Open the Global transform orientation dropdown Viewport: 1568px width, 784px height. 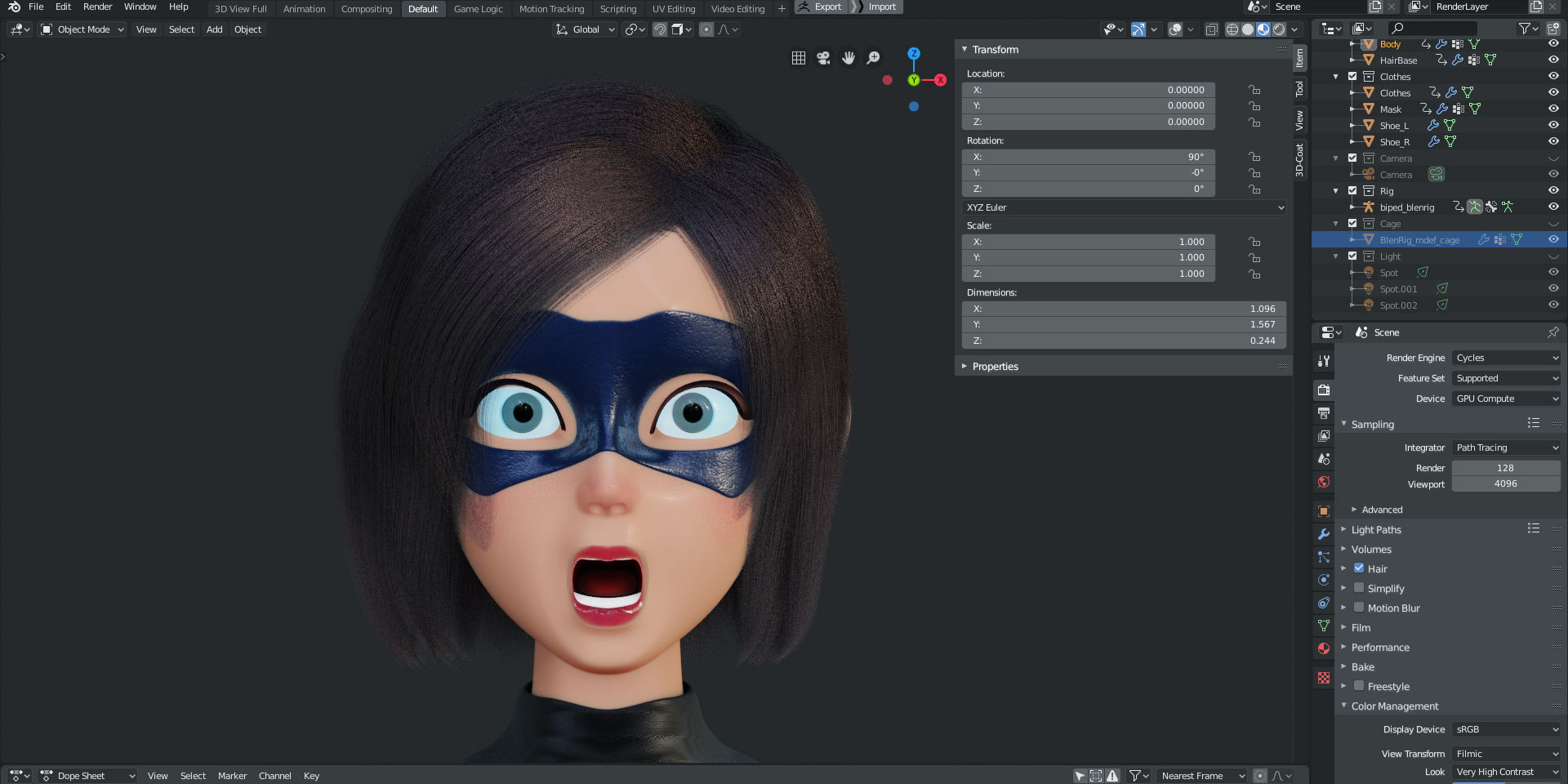586,29
